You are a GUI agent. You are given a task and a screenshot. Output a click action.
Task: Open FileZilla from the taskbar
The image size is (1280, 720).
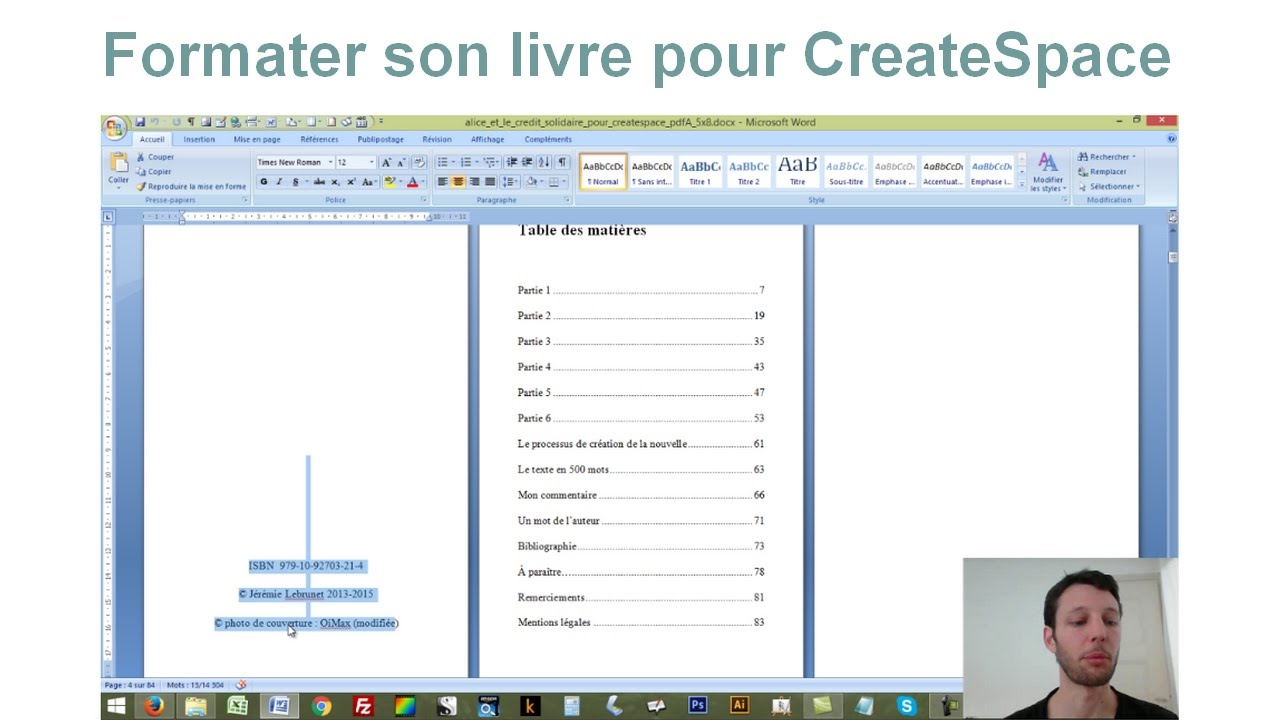pos(363,705)
